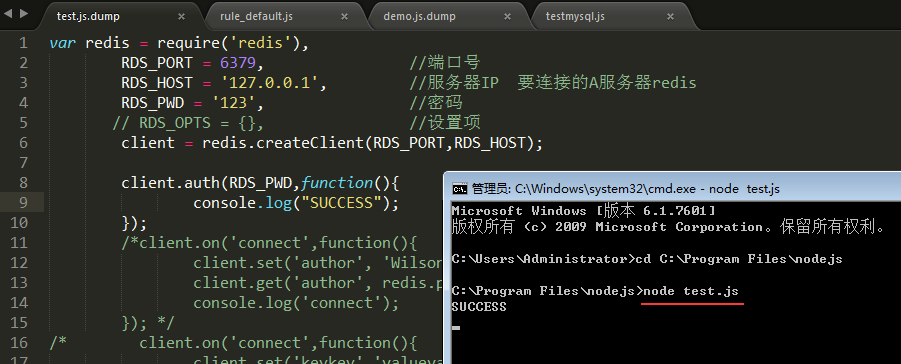
Task: Click the blinking cursor line in cmd
Action: 456,328
